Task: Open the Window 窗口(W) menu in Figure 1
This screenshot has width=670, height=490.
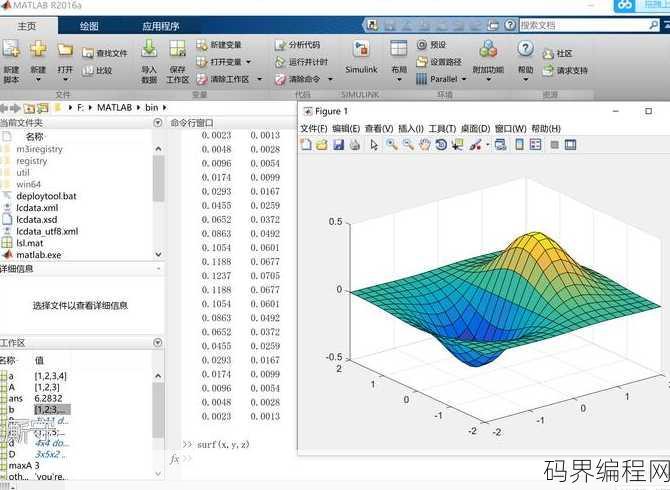Action: pos(510,129)
